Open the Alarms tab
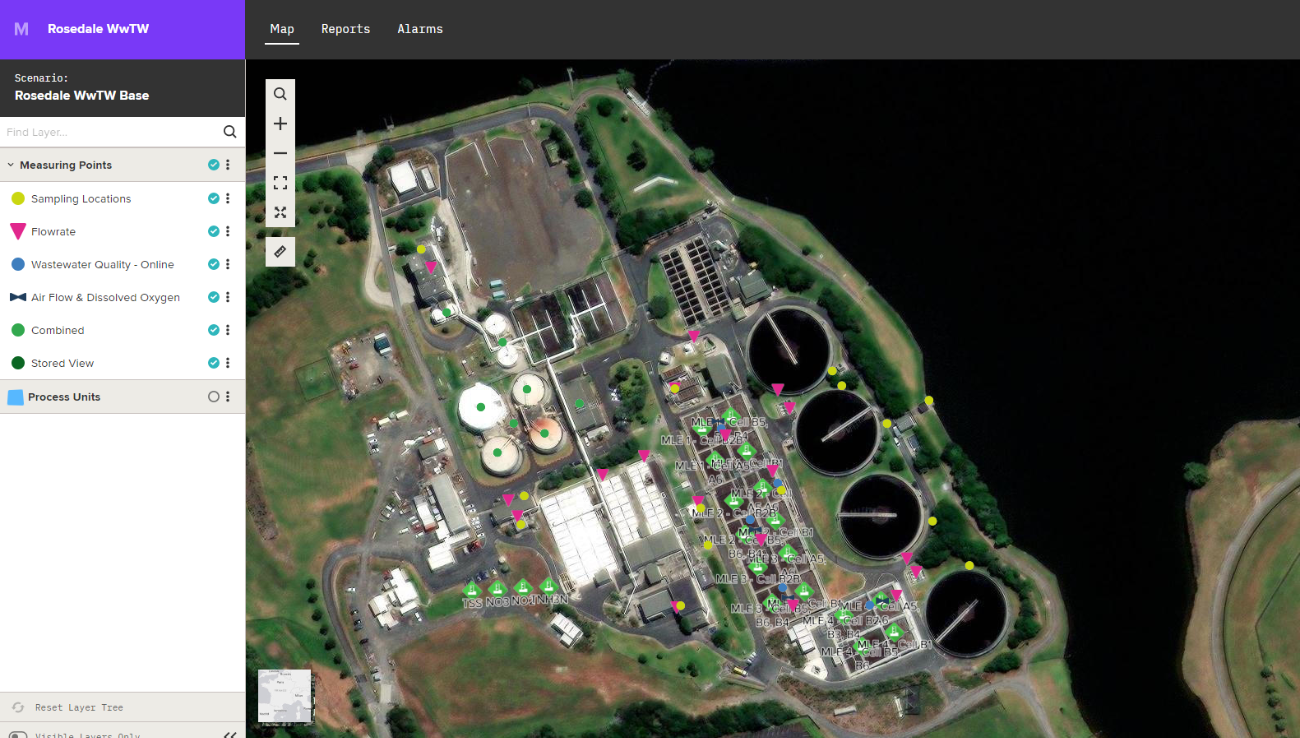 [420, 29]
